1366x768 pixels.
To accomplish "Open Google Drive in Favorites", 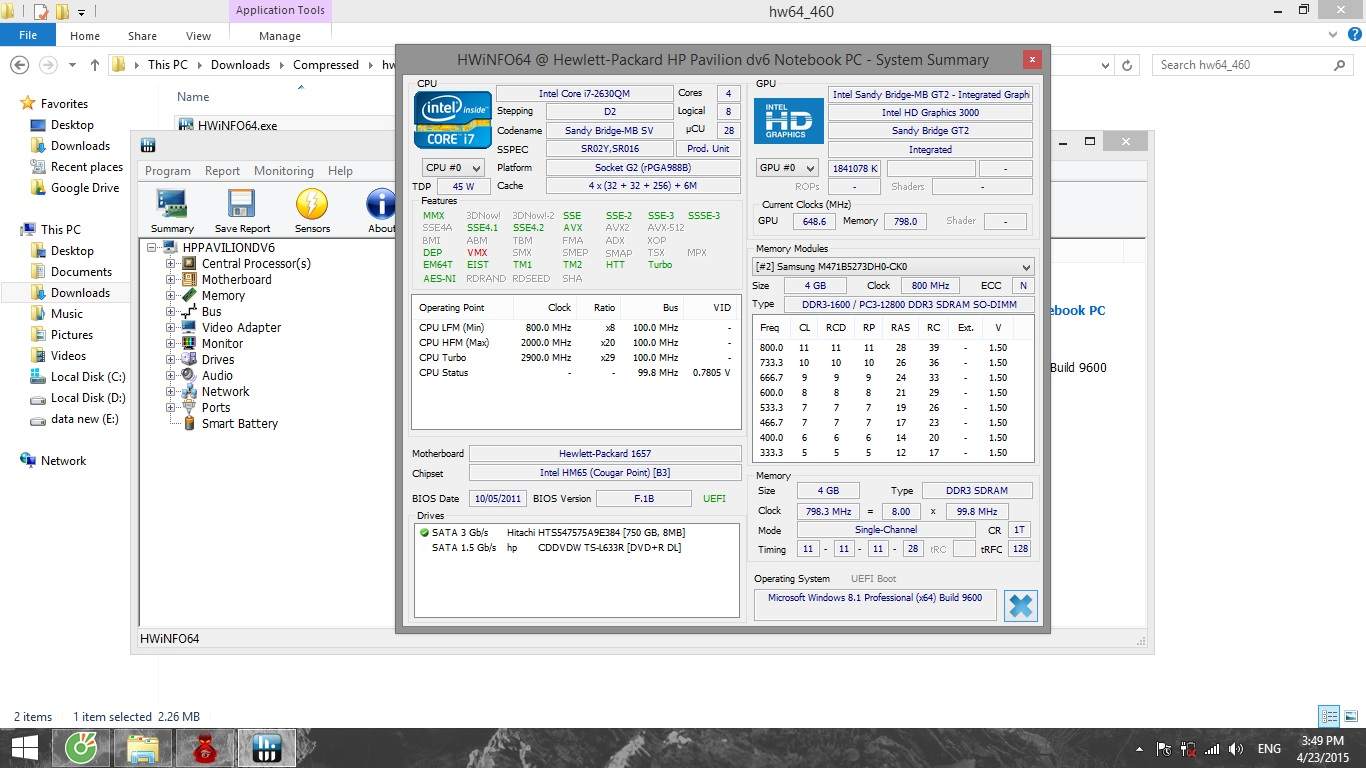I will [85, 188].
